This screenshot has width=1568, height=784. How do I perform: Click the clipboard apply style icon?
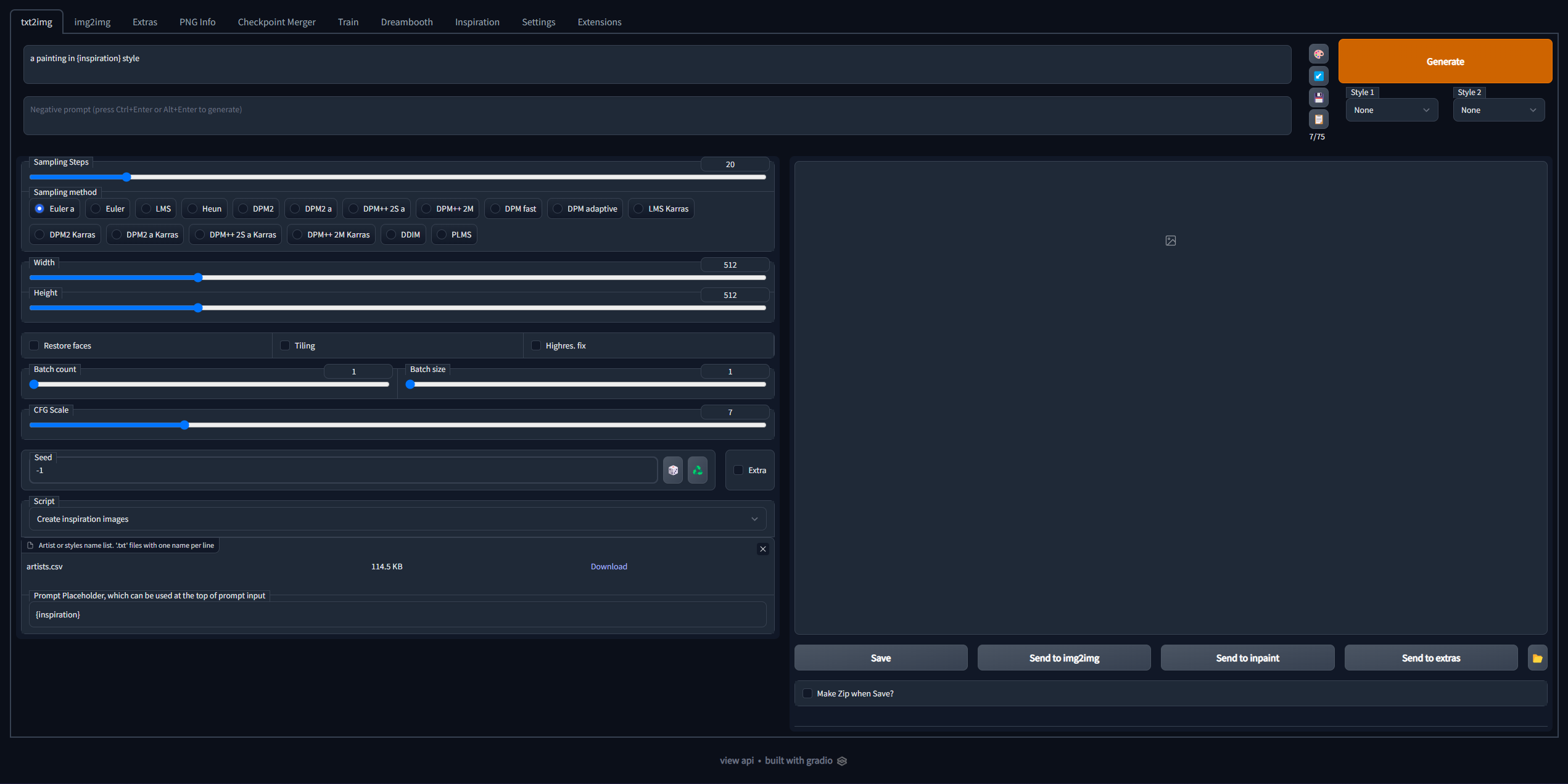(1318, 119)
